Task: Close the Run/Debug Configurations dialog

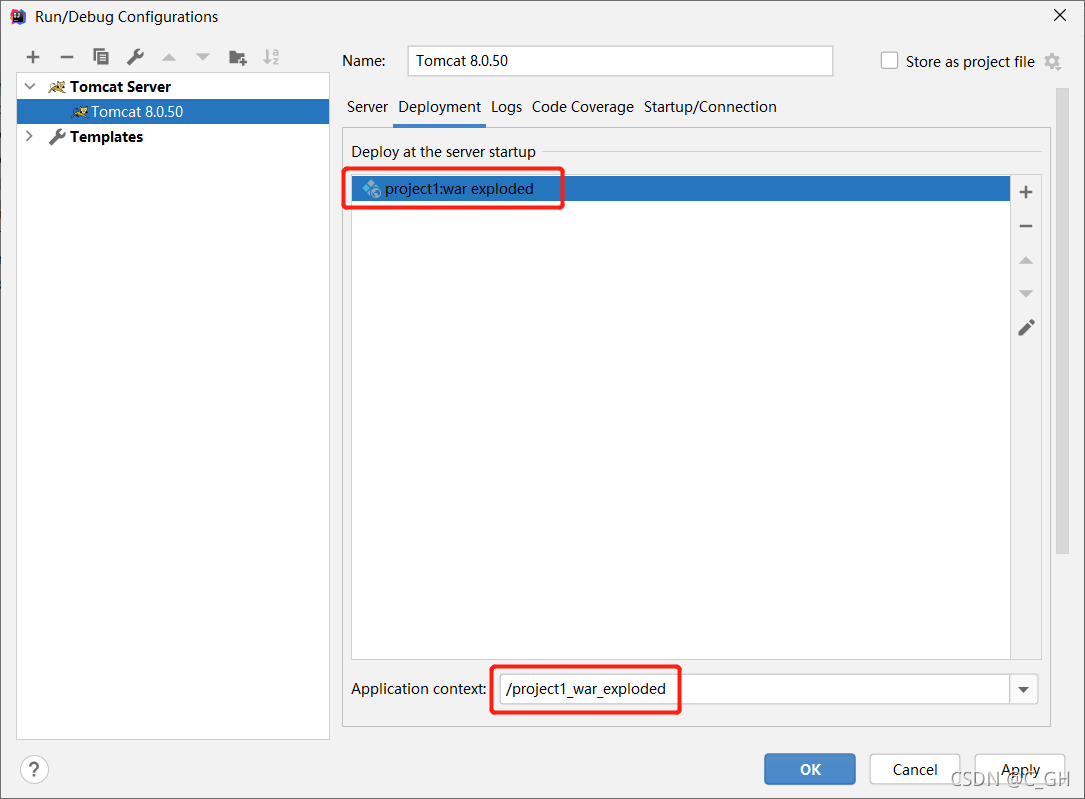Action: coord(1059,15)
